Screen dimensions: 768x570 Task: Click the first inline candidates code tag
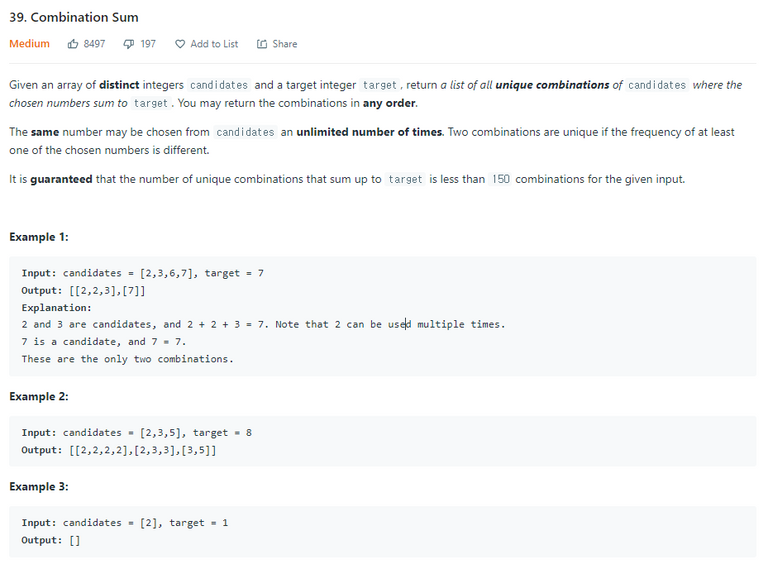(219, 85)
